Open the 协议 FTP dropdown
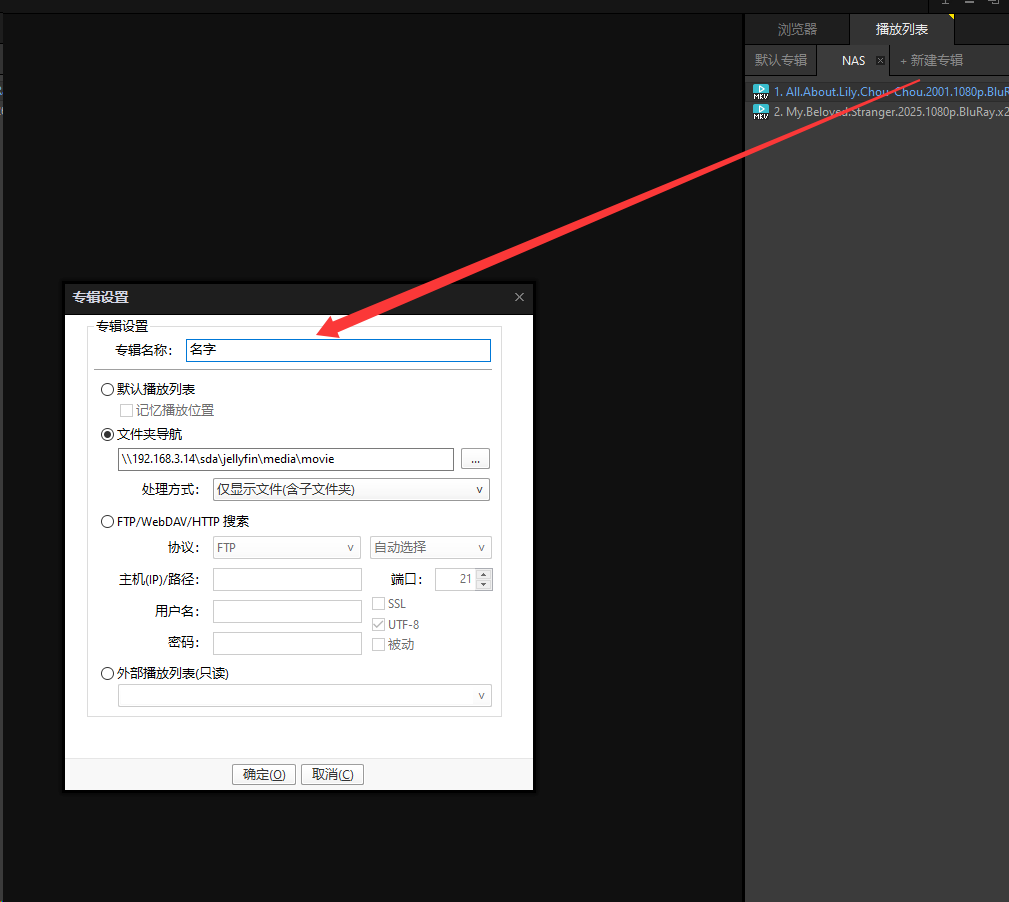 click(286, 548)
